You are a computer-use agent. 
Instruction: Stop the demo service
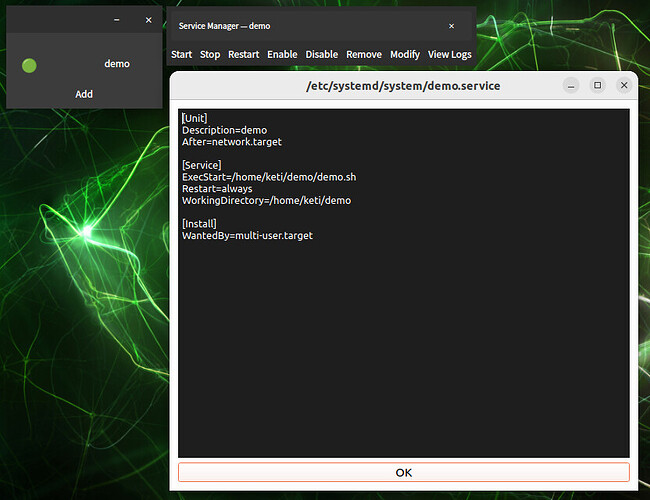pyautogui.click(x=210, y=55)
